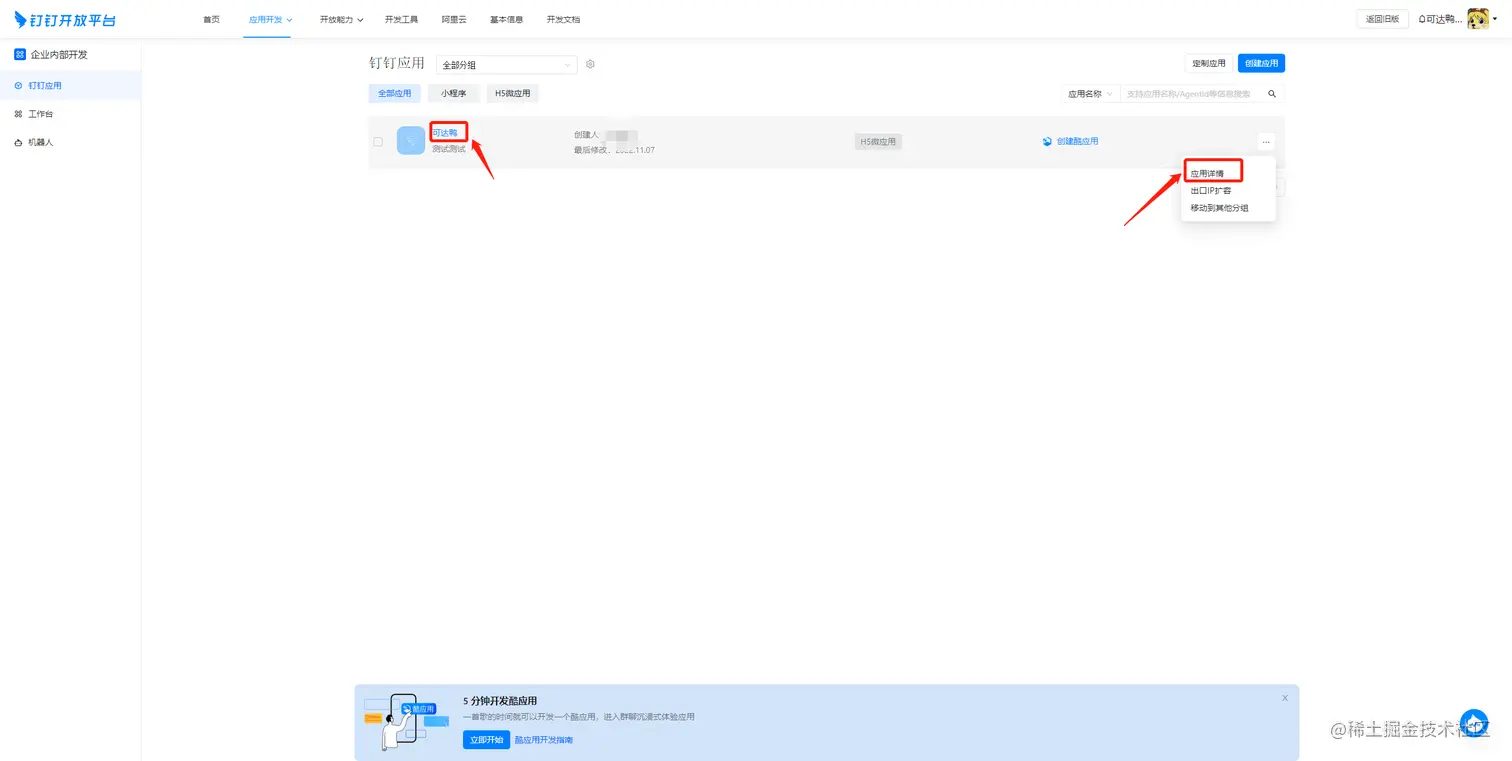Expand the account dropdown arrow
1512x761 pixels.
(x=1497, y=19)
